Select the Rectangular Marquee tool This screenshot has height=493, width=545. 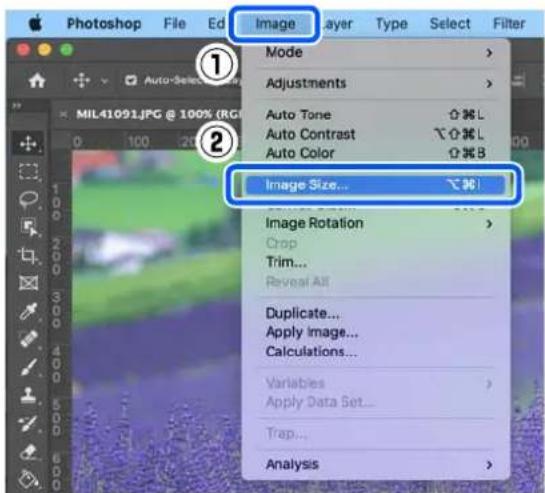pyautogui.click(x=28, y=171)
